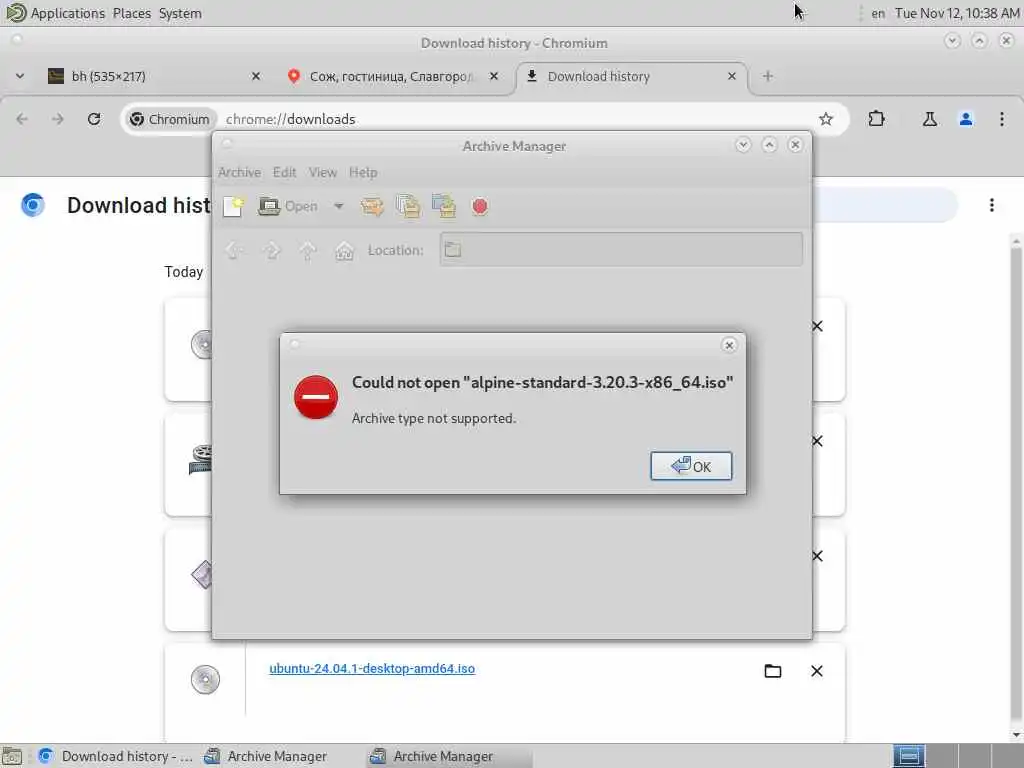
Task: Open the downloads page more actions menu
Action: click(x=991, y=205)
